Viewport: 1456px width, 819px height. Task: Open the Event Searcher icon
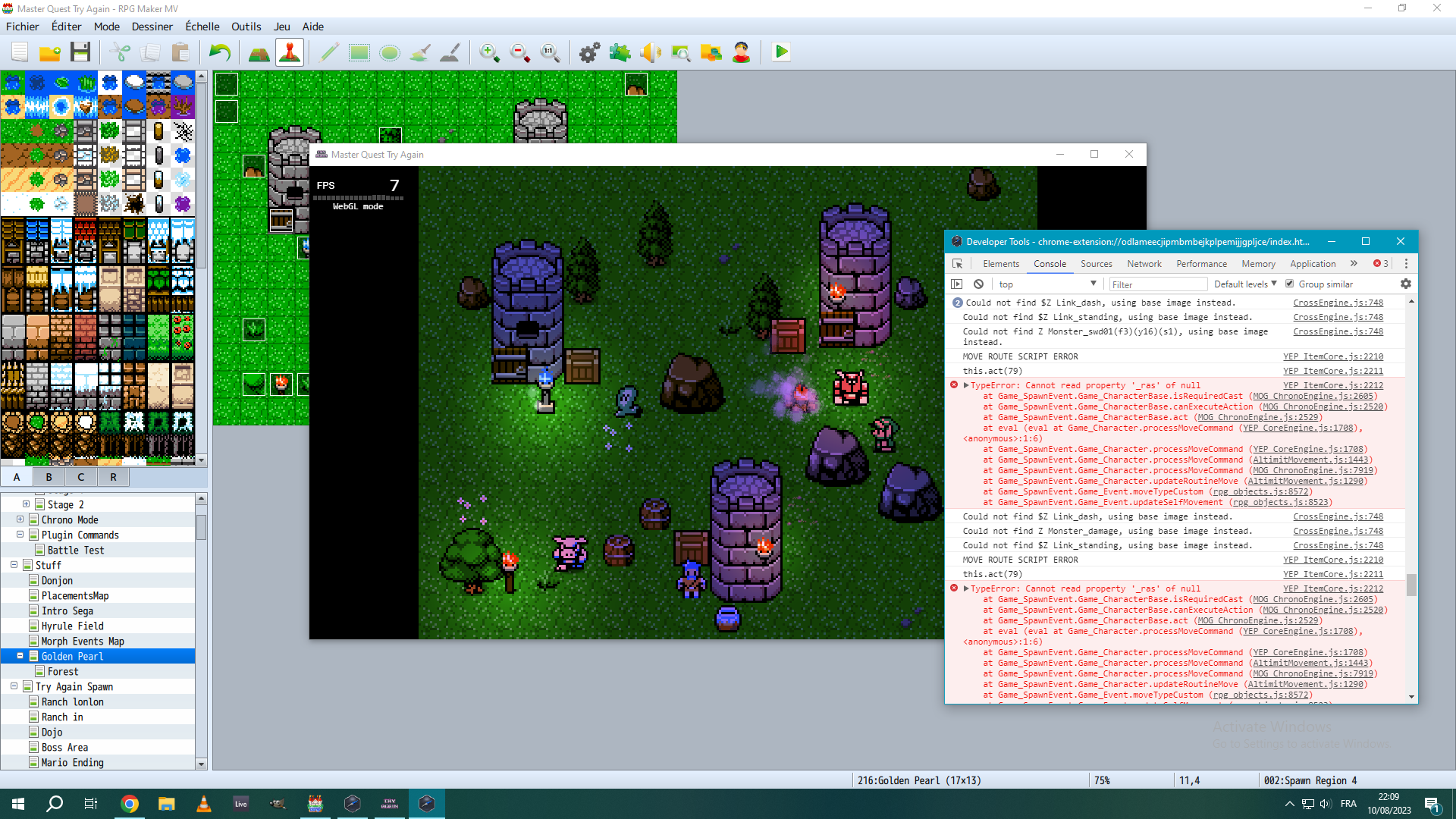pyautogui.click(x=681, y=52)
